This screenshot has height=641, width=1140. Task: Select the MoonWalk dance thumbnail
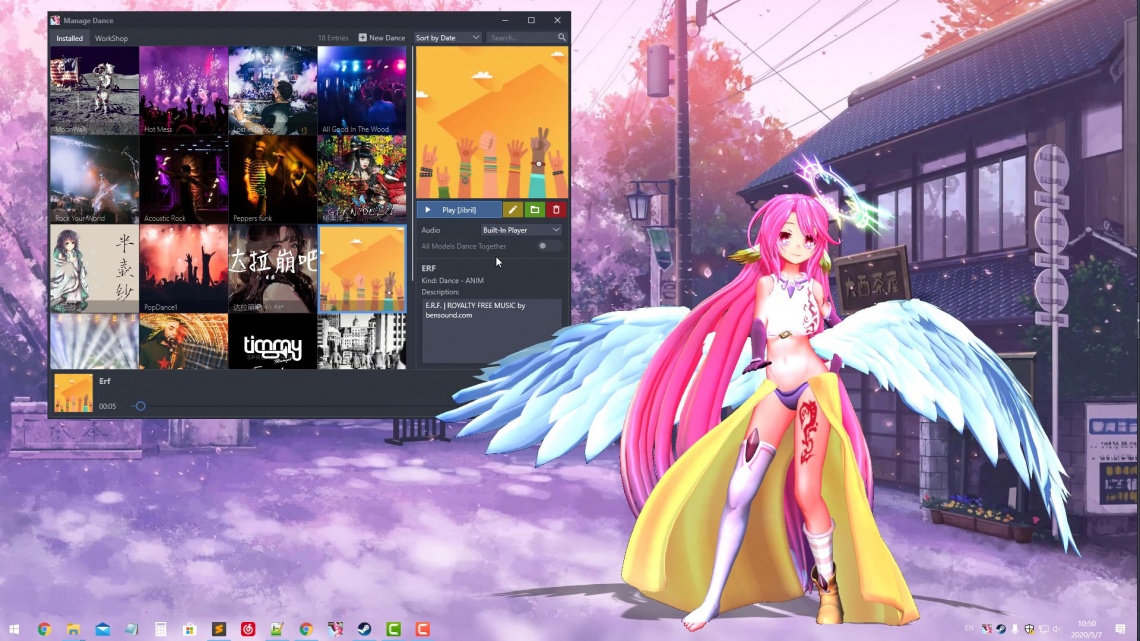coord(95,91)
